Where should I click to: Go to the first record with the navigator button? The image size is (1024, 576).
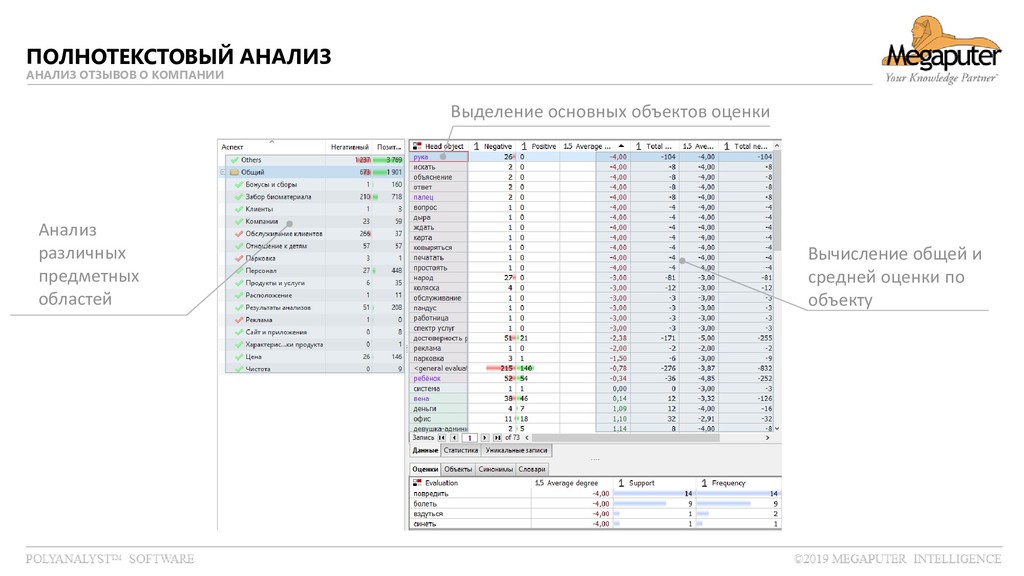pos(442,438)
